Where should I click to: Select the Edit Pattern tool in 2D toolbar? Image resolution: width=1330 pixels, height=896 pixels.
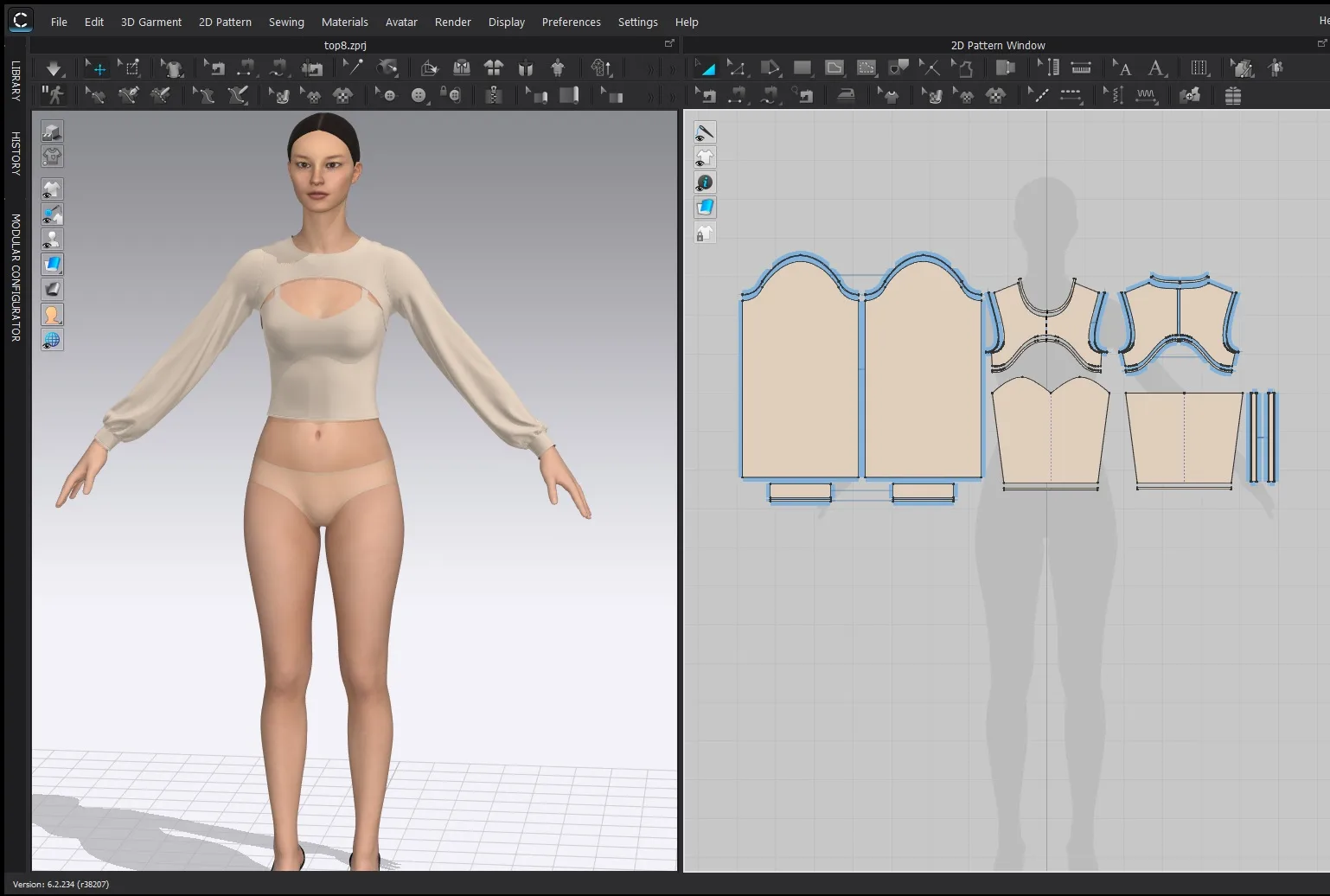pos(737,67)
